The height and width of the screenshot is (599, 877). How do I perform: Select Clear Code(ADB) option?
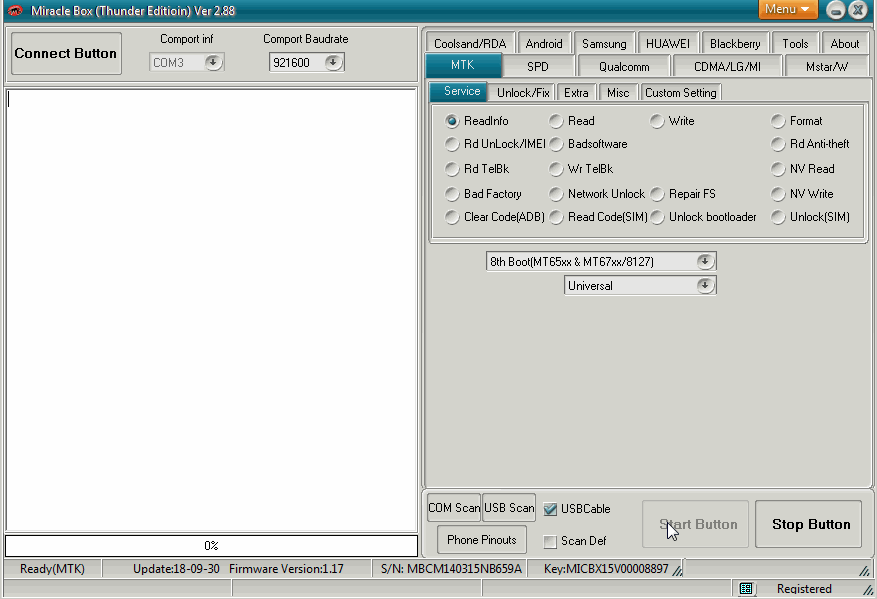[452, 217]
